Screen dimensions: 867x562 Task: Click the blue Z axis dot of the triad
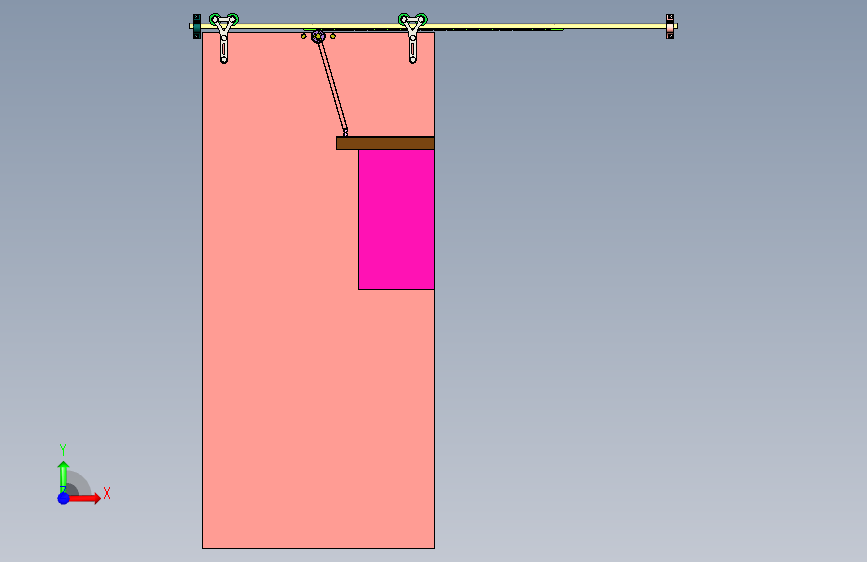tap(63, 498)
